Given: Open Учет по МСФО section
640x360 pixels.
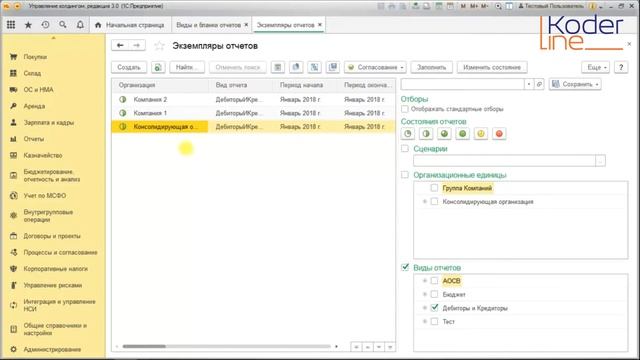Looking at the screenshot, I should [45, 196].
